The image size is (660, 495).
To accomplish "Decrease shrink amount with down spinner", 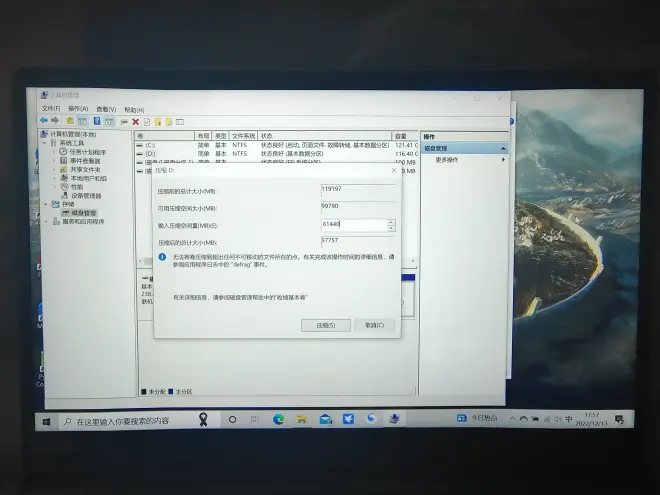I will coord(392,228).
